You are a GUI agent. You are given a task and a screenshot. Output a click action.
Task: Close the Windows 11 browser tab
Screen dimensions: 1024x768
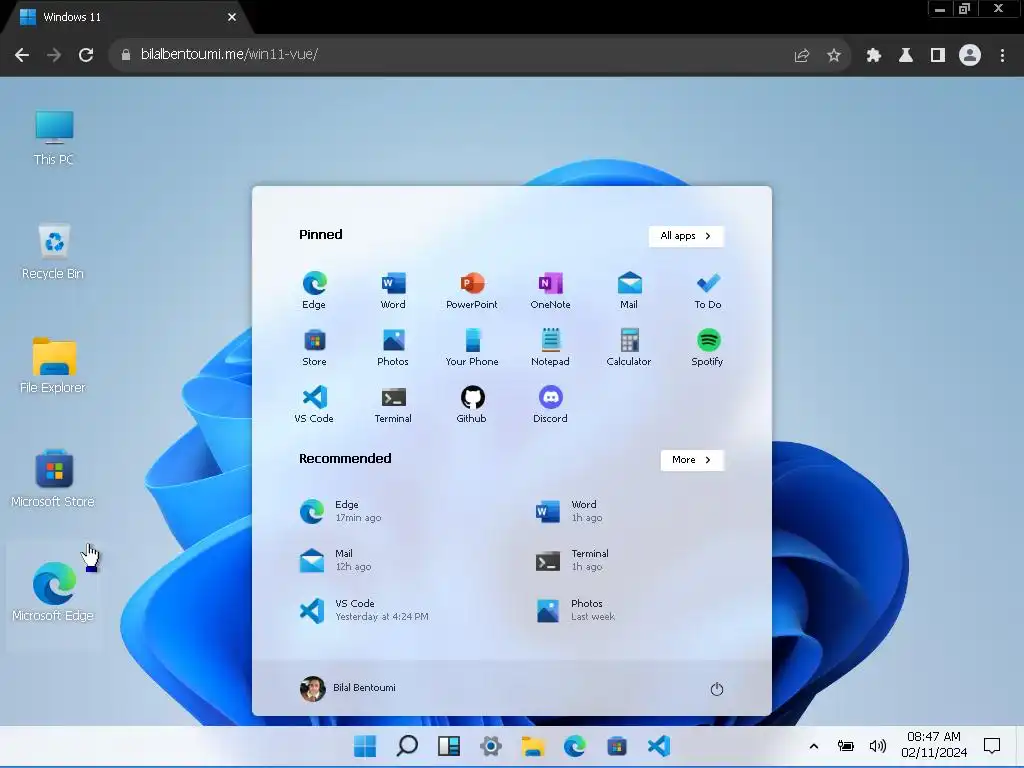[x=232, y=17]
